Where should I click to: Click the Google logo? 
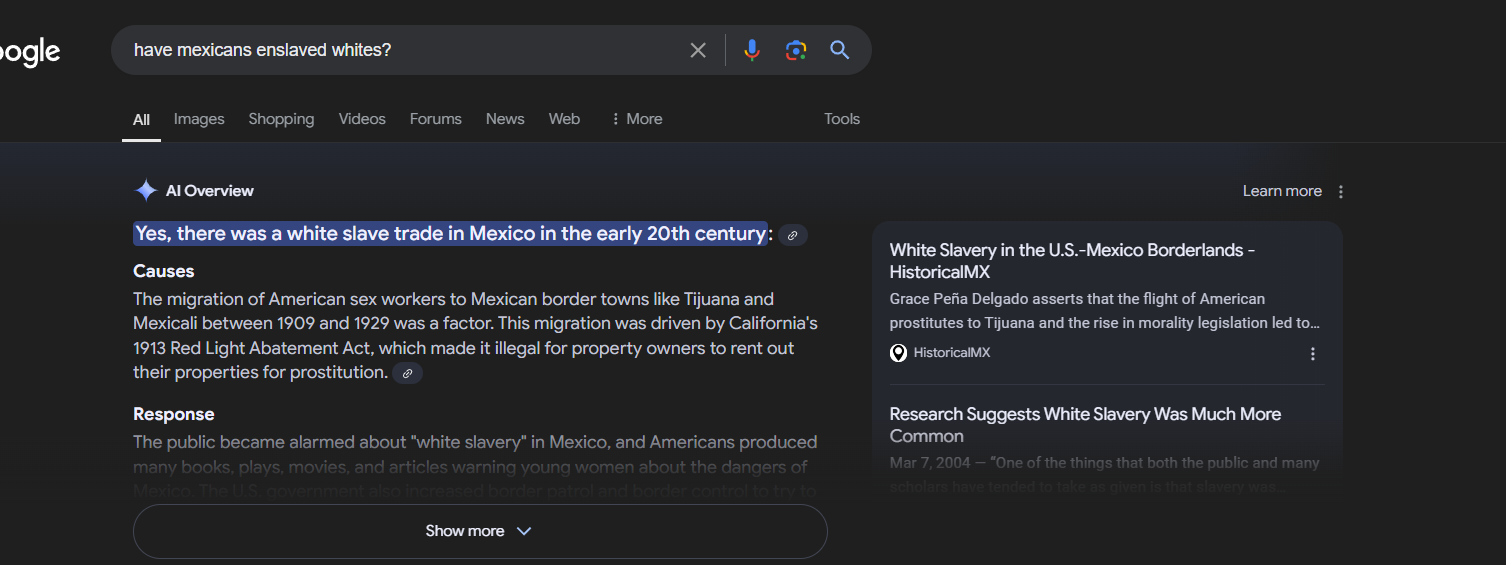click(30, 52)
